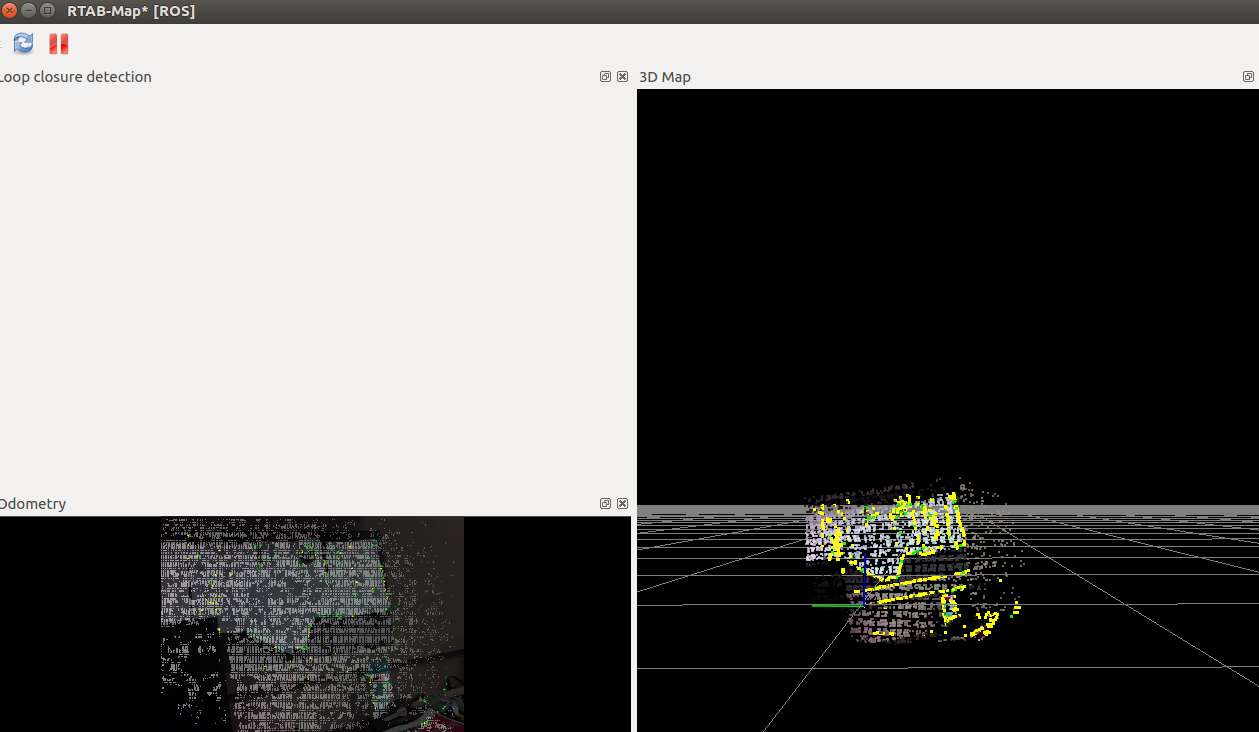Image resolution: width=1259 pixels, height=732 pixels.
Task: Close the Loop closure detection panel
Action: pyautogui.click(x=622, y=76)
